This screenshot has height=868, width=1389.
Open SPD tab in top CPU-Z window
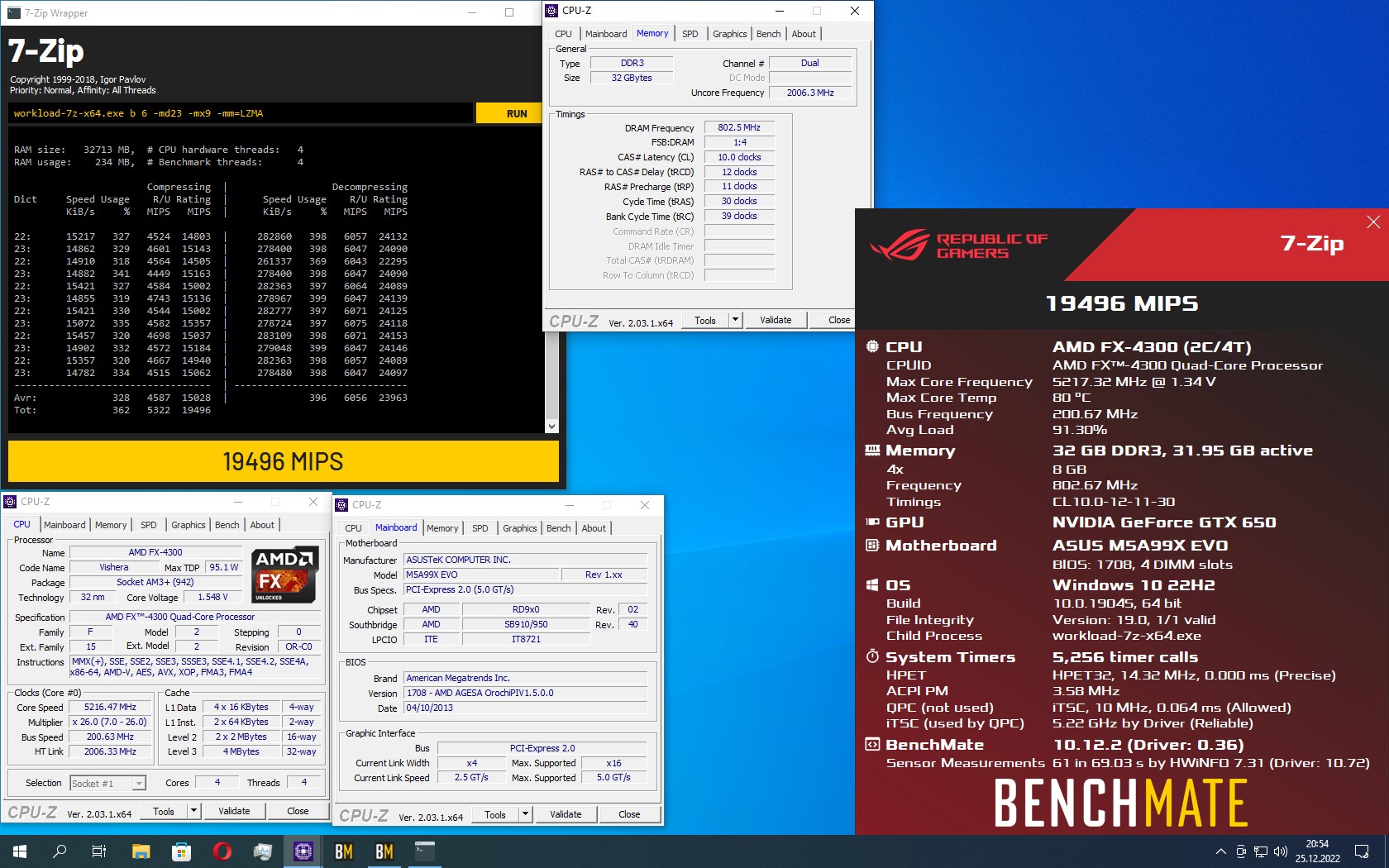(x=690, y=34)
